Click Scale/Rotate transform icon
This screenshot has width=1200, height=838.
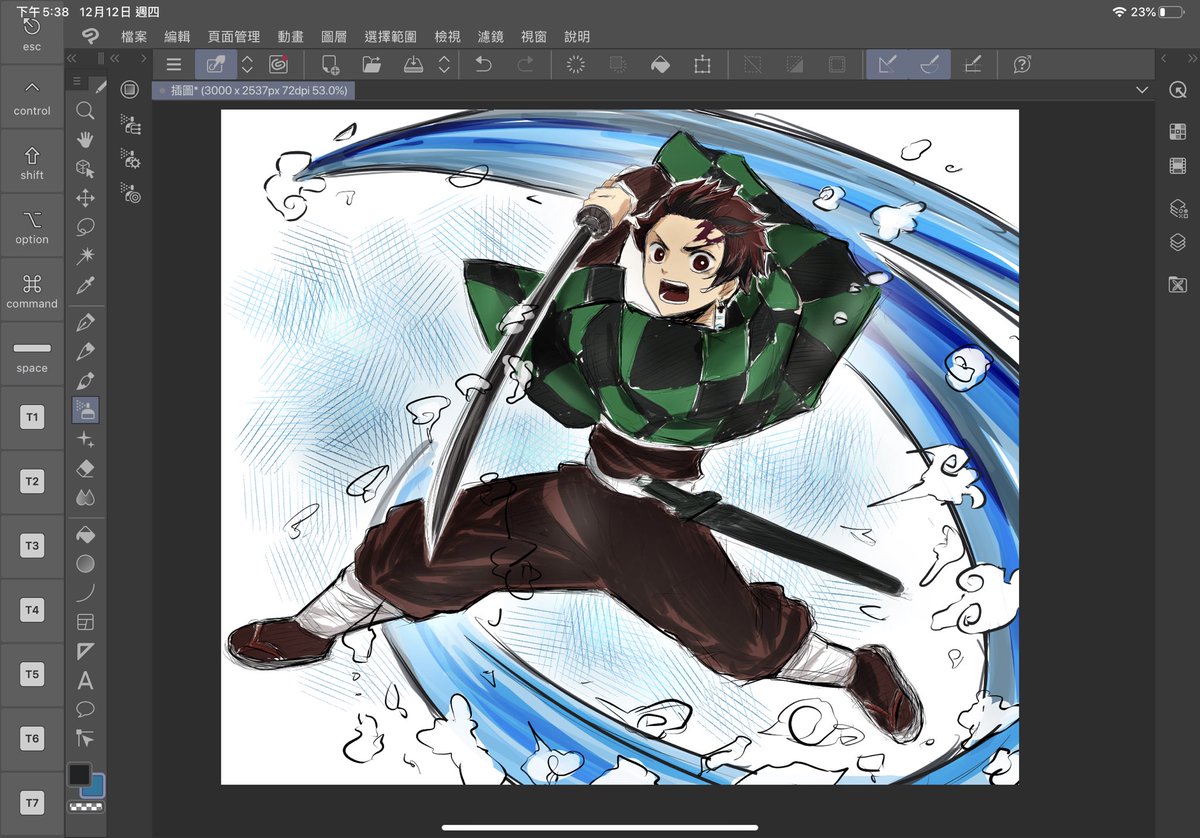[702, 64]
